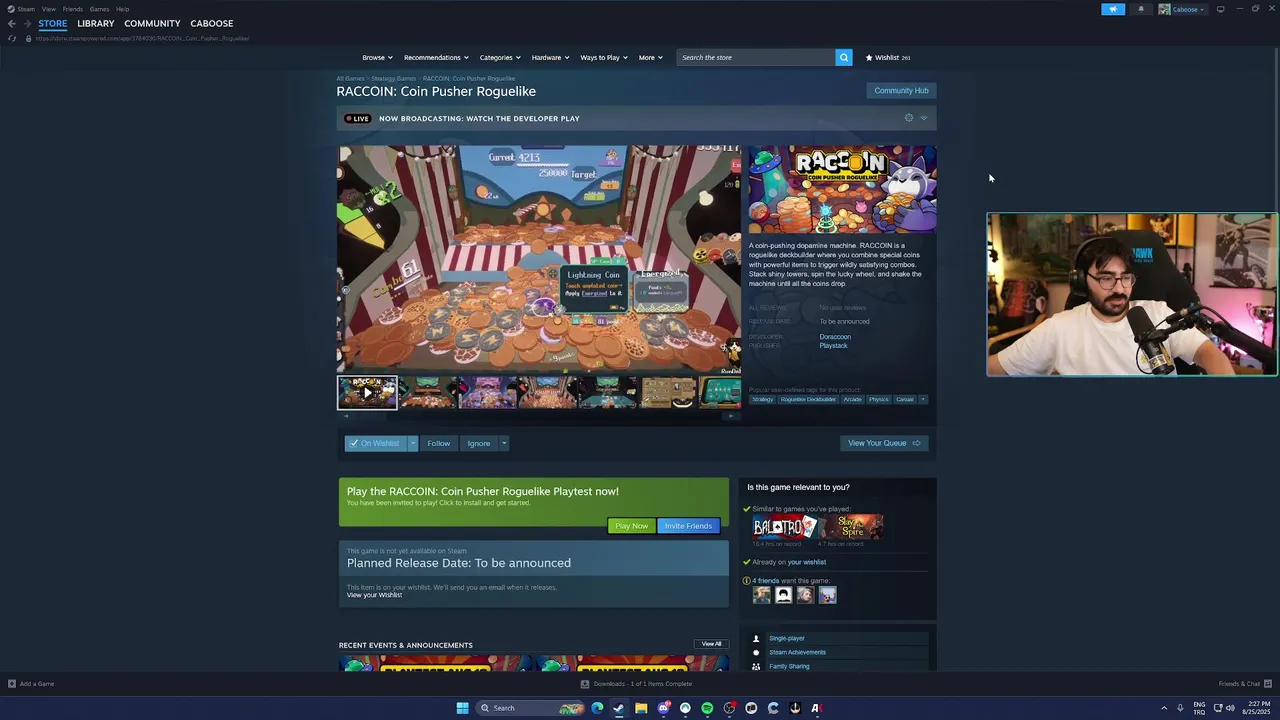Screen dimensions: 1280x720
Task: Click the Steam forward navigation arrow
Action: point(27,23)
